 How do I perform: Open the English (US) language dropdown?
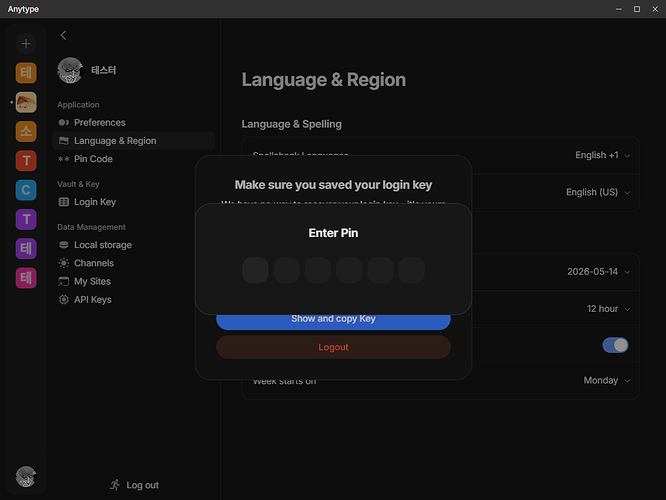[x=598, y=192]
